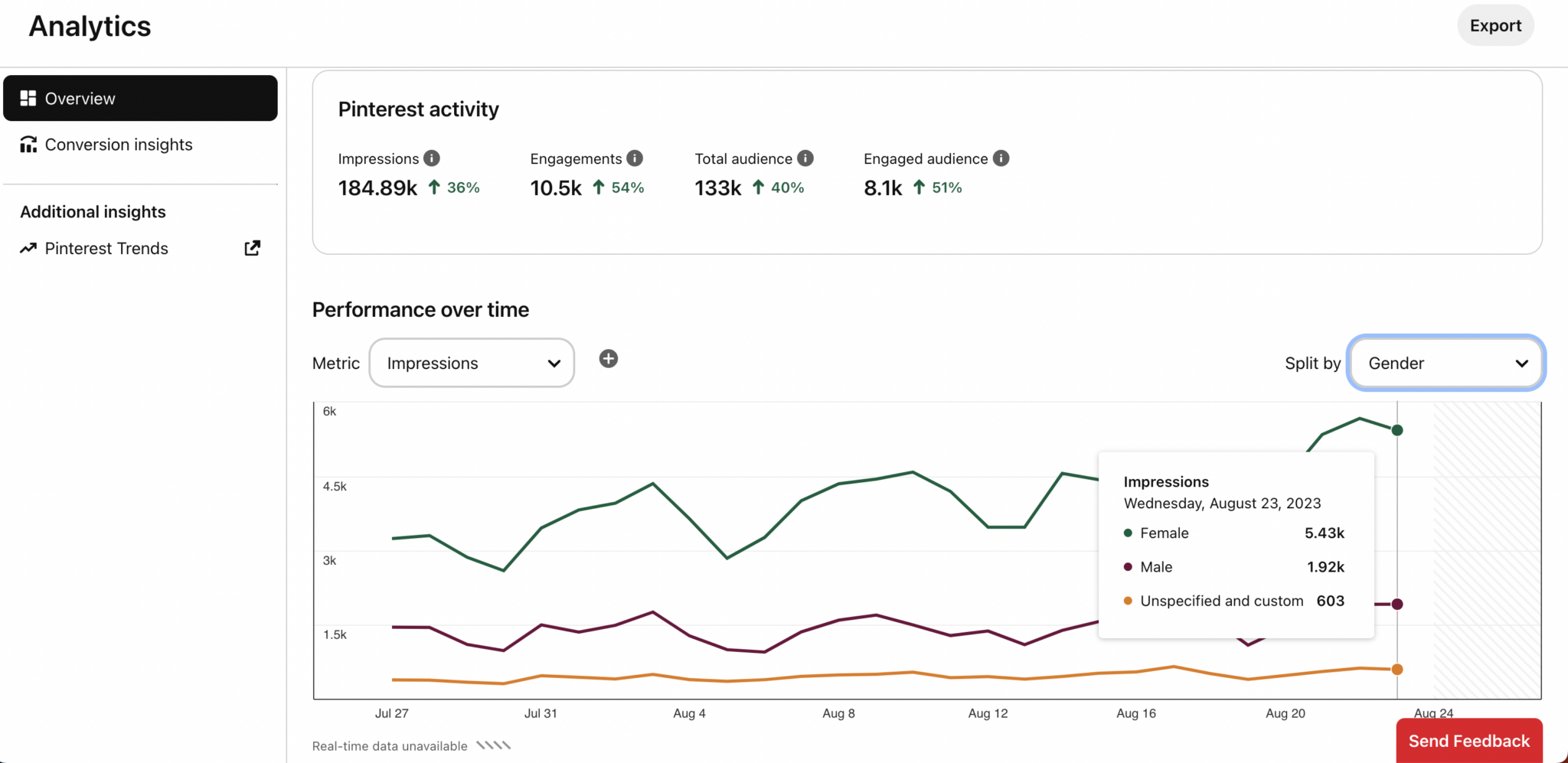Click the Total audience info icon
Viewport: 1568px width, 763px height.
(x=805, y=158)
